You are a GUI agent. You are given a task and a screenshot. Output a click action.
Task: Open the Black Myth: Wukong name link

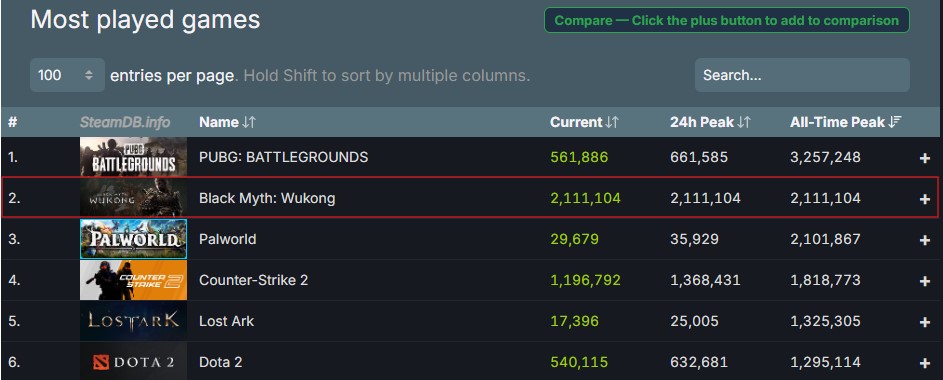(267, 198)
